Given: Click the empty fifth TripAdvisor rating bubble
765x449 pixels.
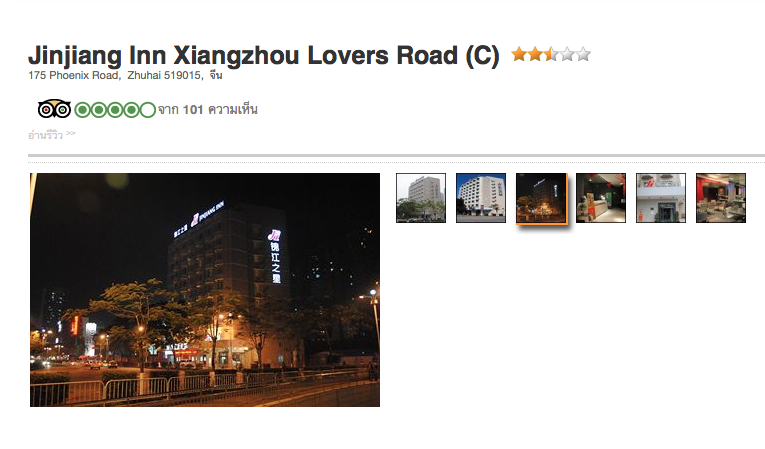Looking at the screenshot, I should coord(147,110).
